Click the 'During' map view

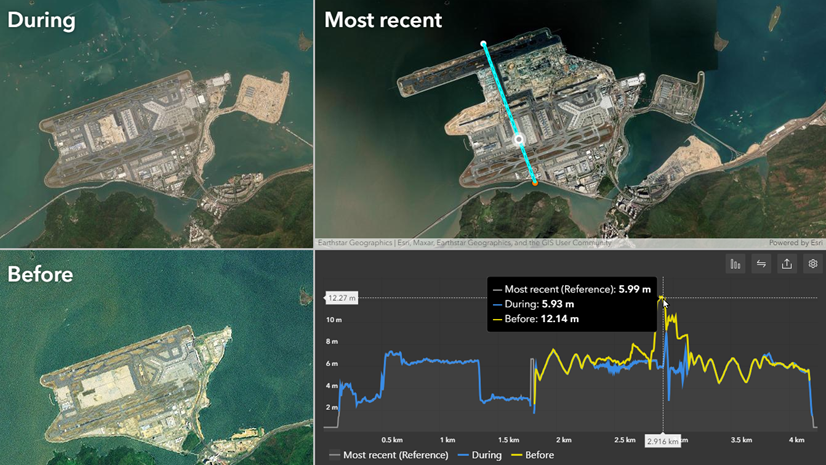click(x=156, y=124)
